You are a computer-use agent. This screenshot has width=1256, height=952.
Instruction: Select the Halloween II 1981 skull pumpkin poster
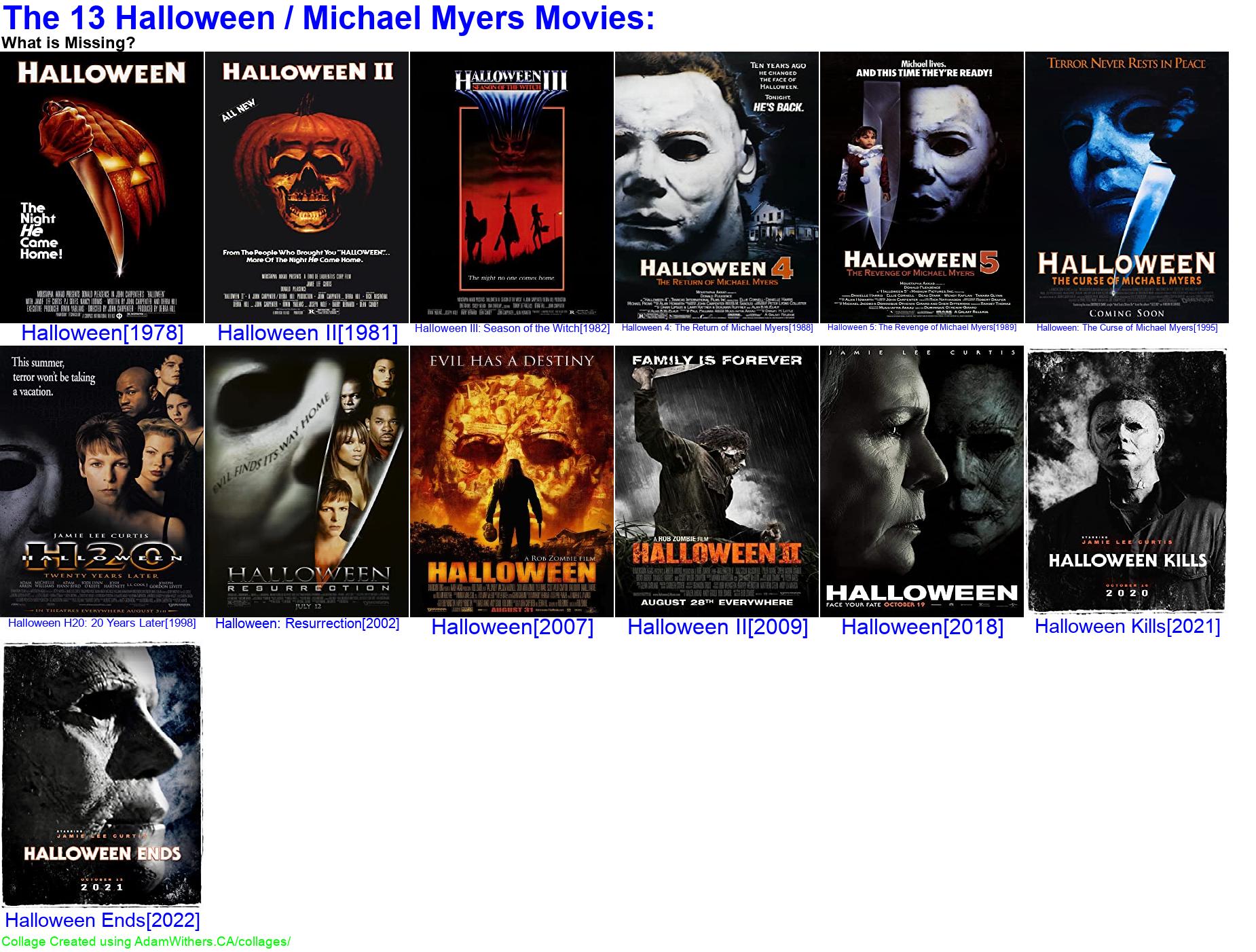coord(307,187)
